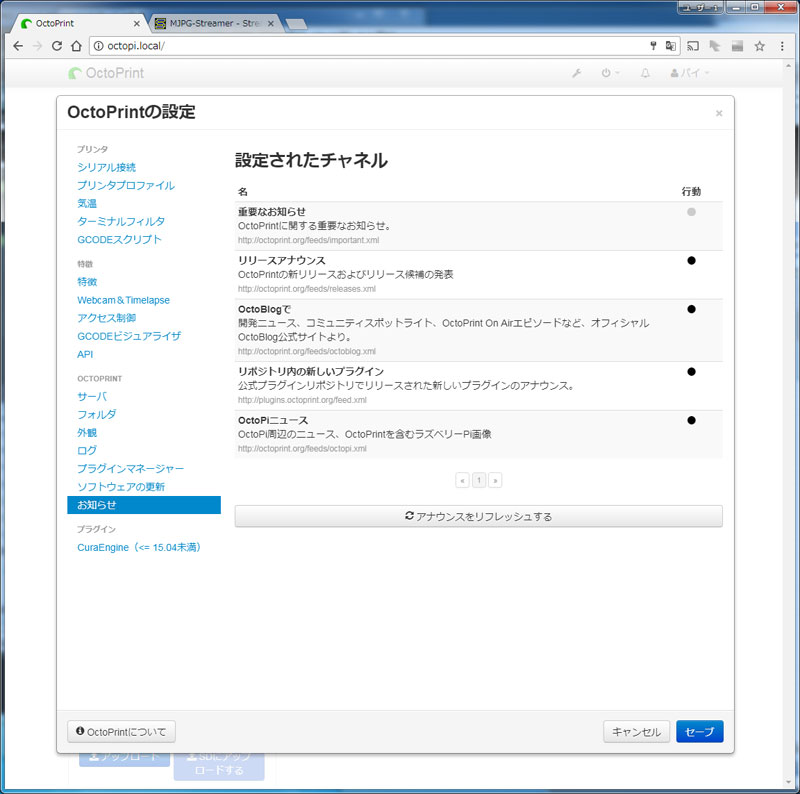Open サーバ settings section

pos(92,396)
